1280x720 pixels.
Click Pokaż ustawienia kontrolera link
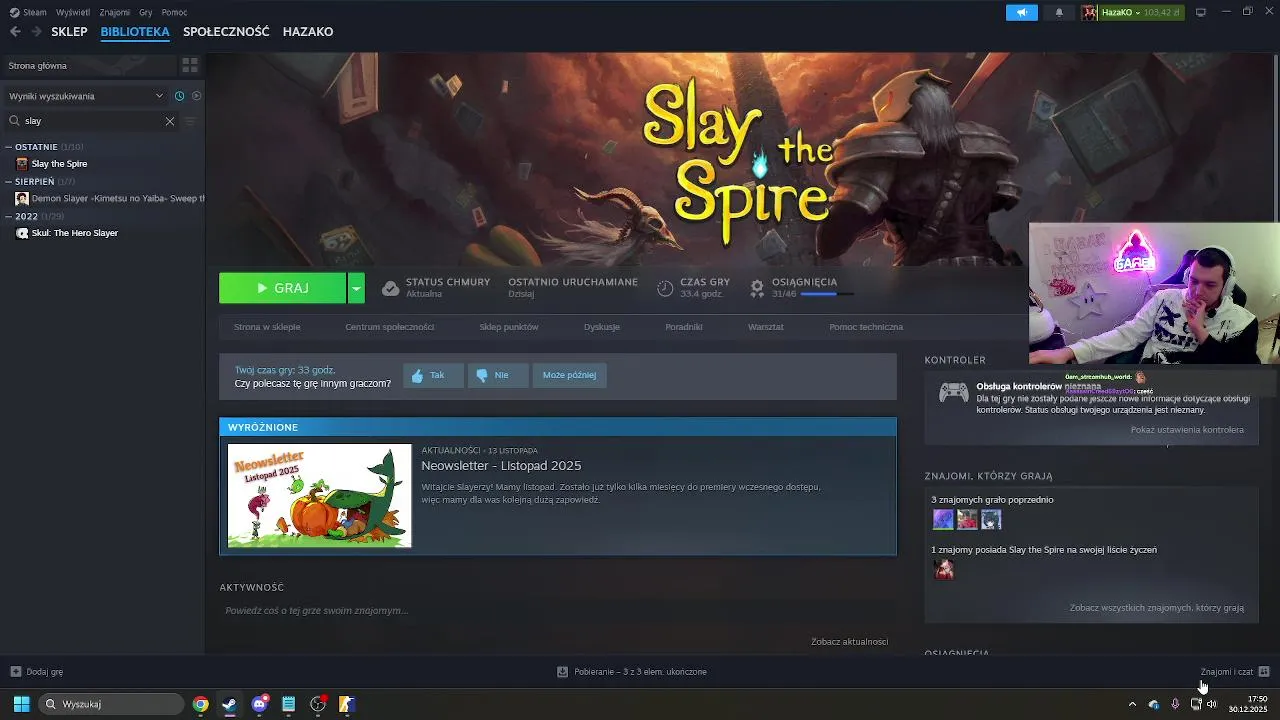(1187, 430)
